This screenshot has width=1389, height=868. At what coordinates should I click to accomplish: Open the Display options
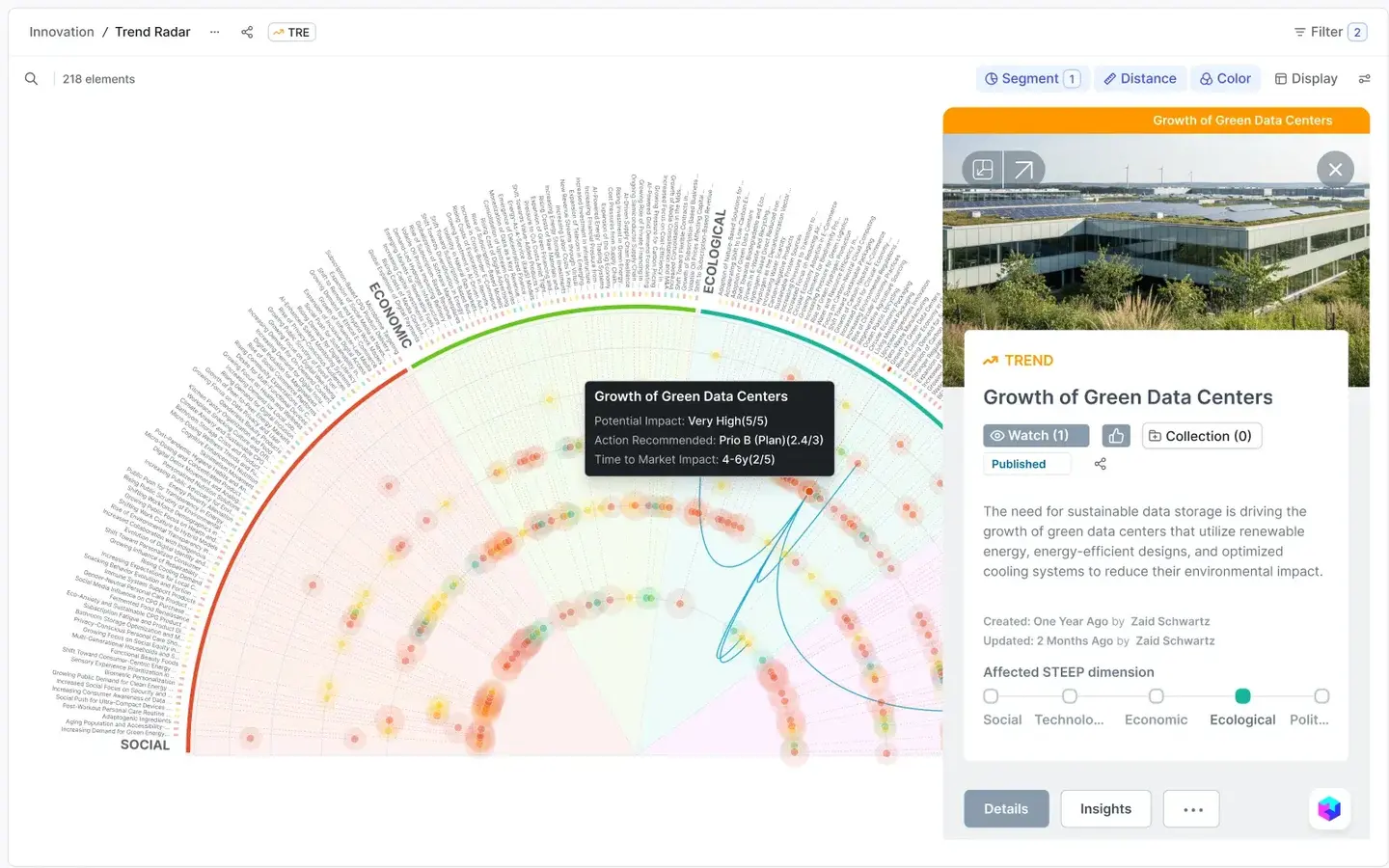pos(1306,79)
